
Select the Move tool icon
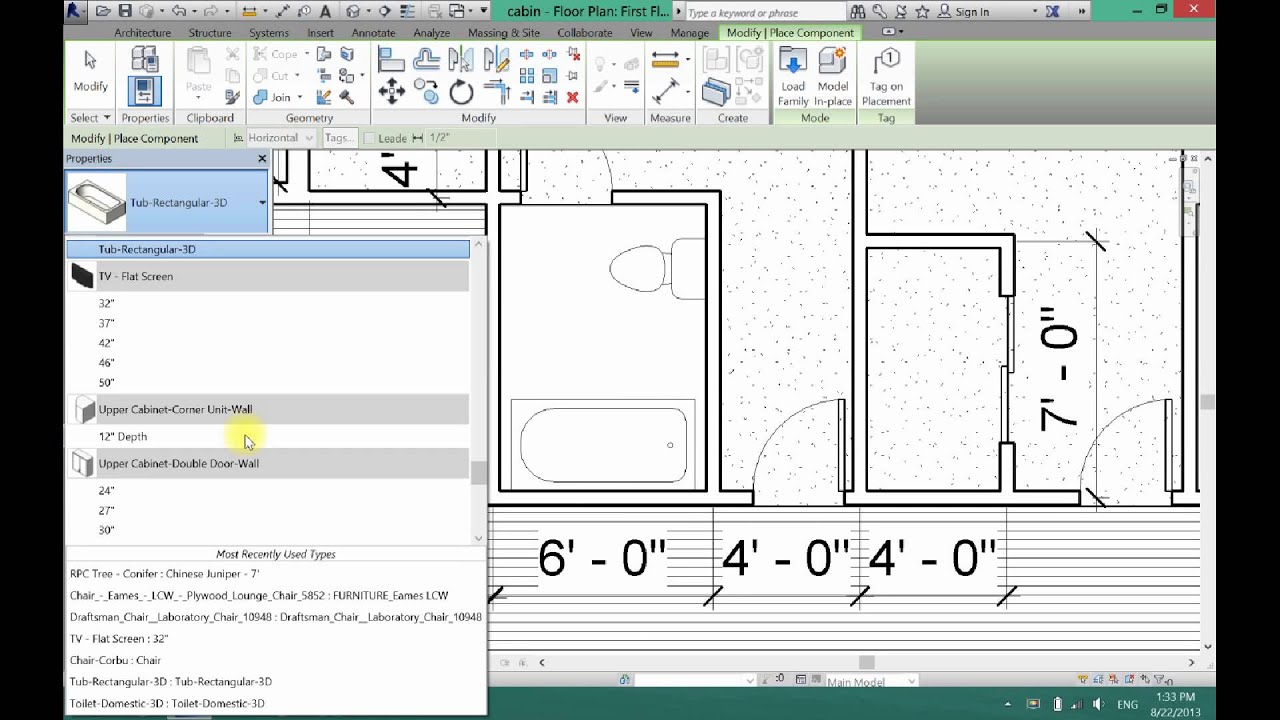[x=392, y=93]
